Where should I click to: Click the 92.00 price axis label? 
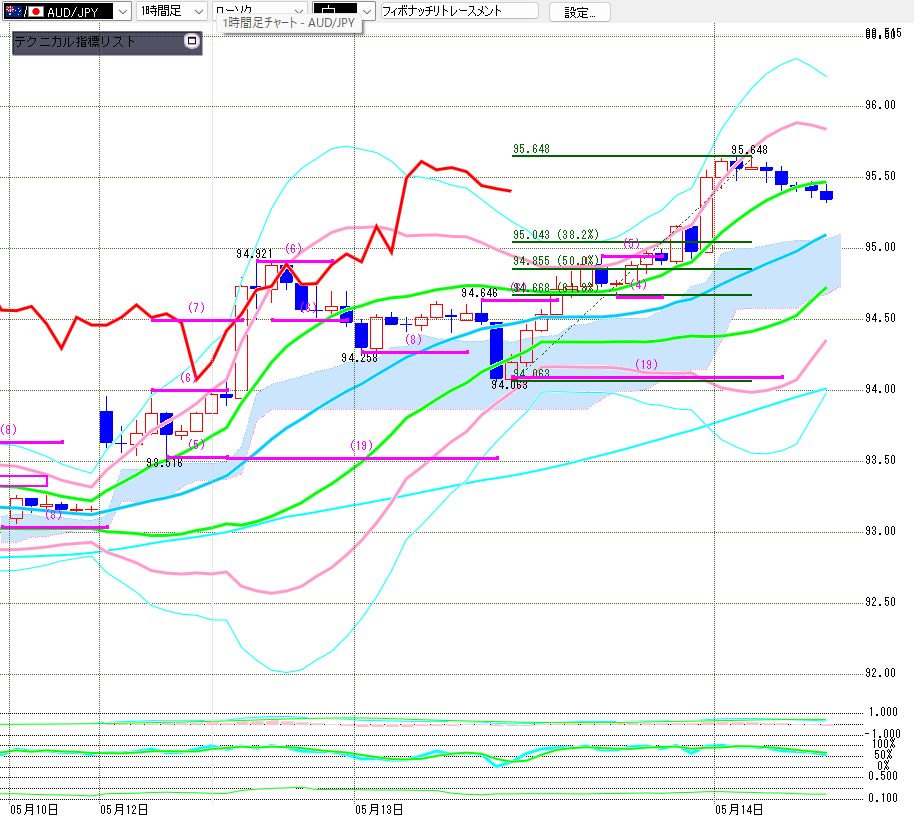coord(880,673)
